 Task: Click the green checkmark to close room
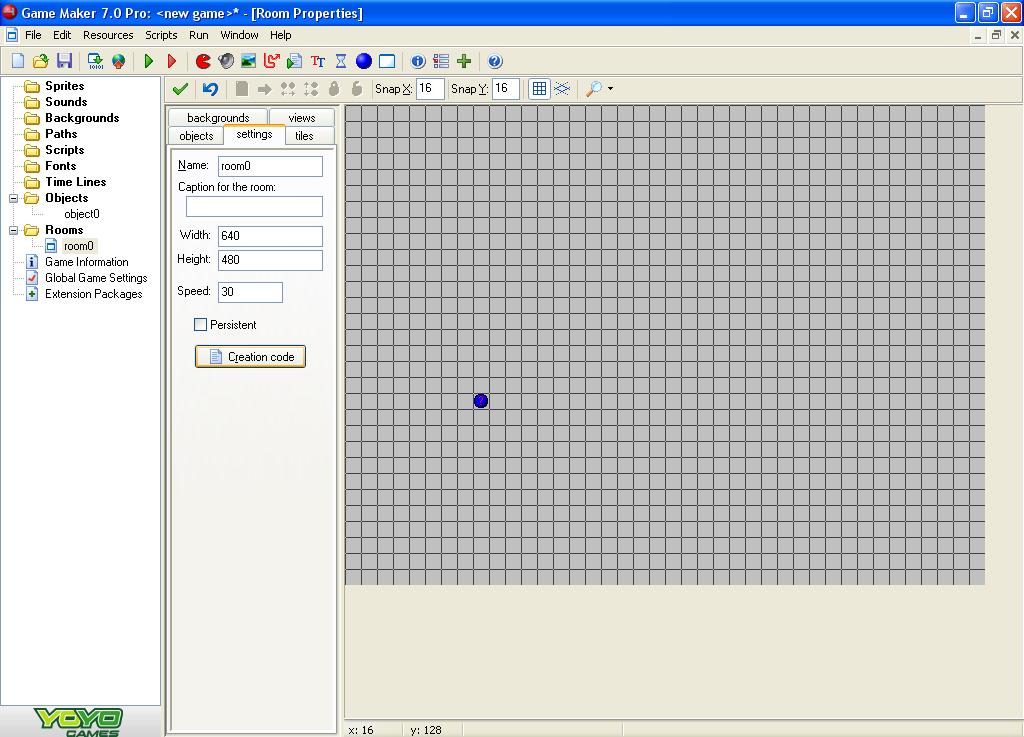pos(181,89)
